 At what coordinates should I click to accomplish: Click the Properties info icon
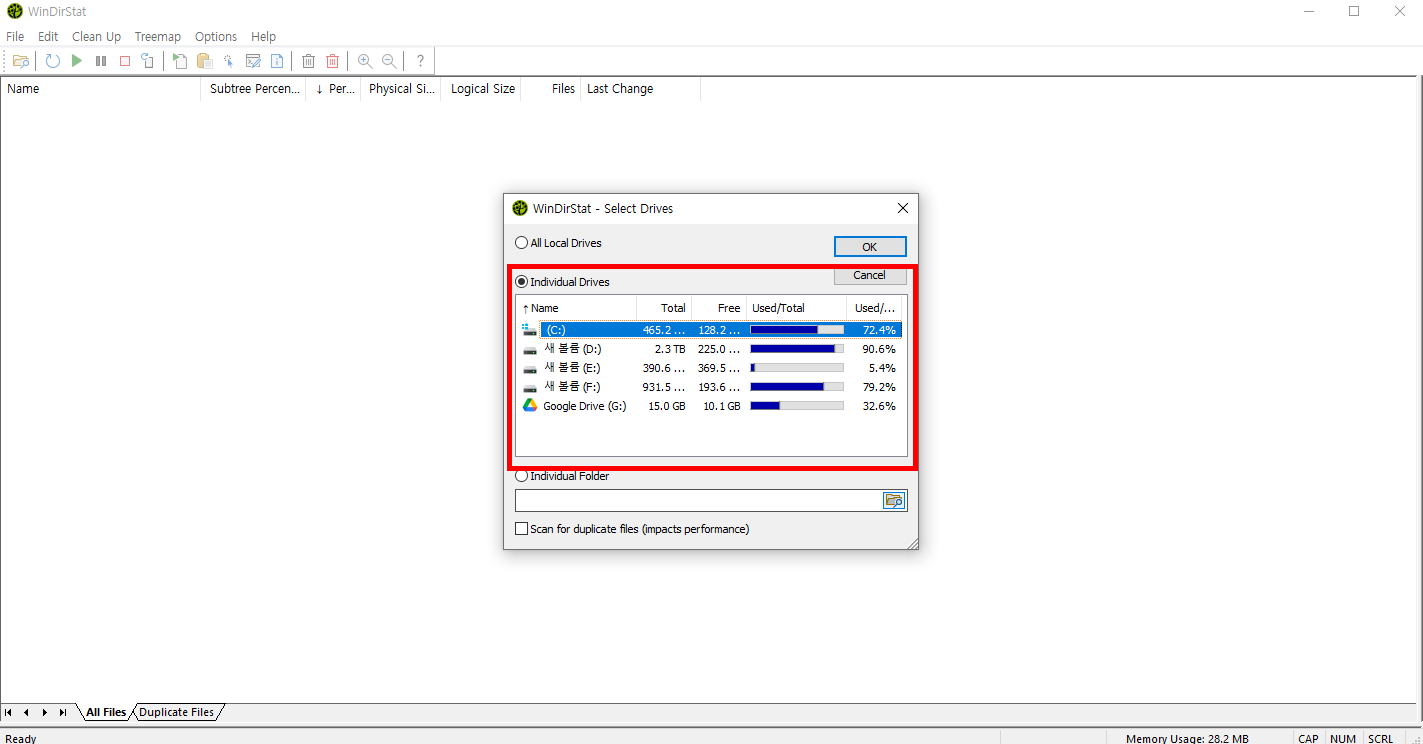point(277,61)
